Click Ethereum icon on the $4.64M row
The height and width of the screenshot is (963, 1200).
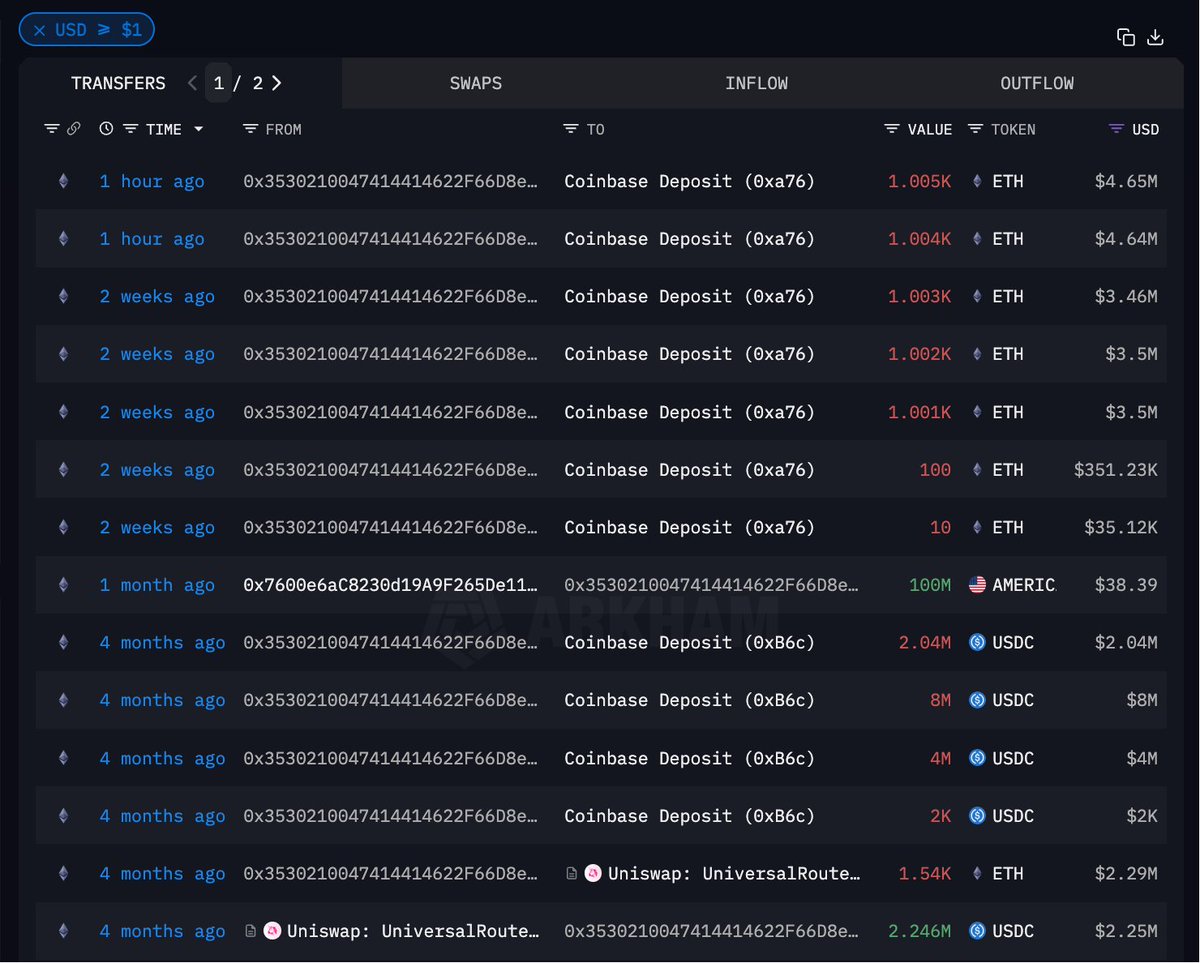(64, 239)
